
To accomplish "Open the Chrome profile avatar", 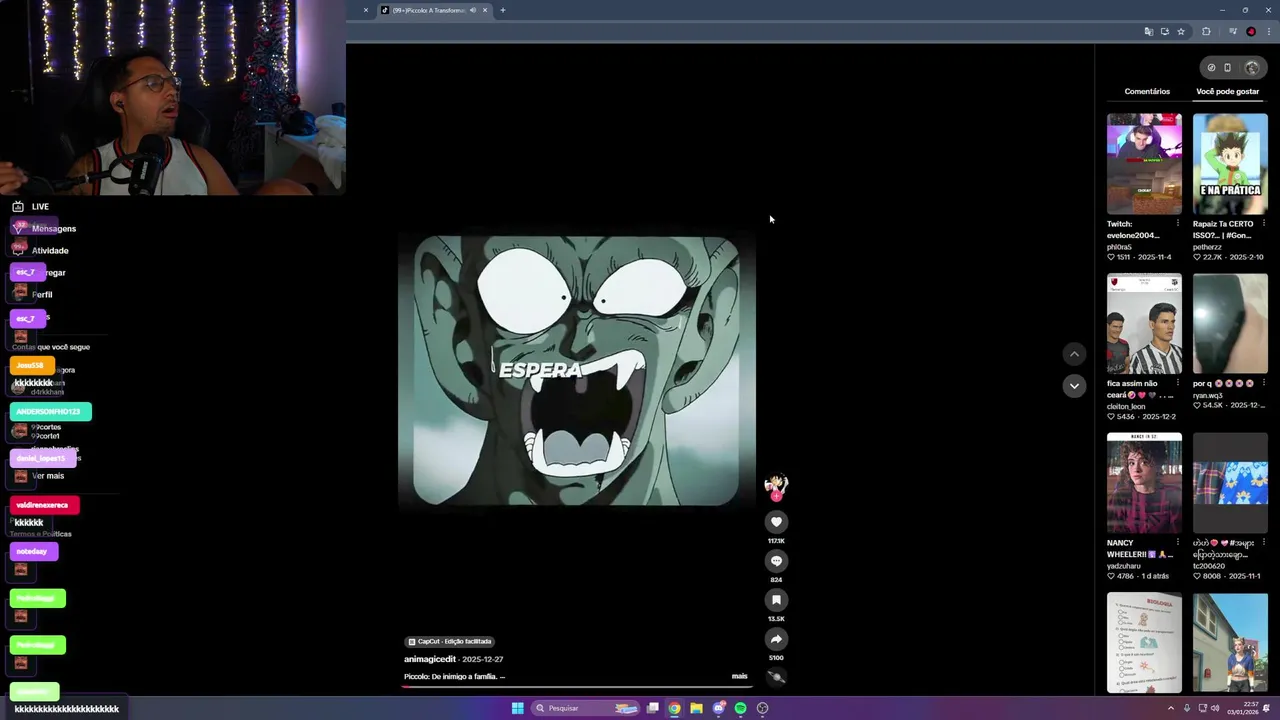I will (1251, 32).
